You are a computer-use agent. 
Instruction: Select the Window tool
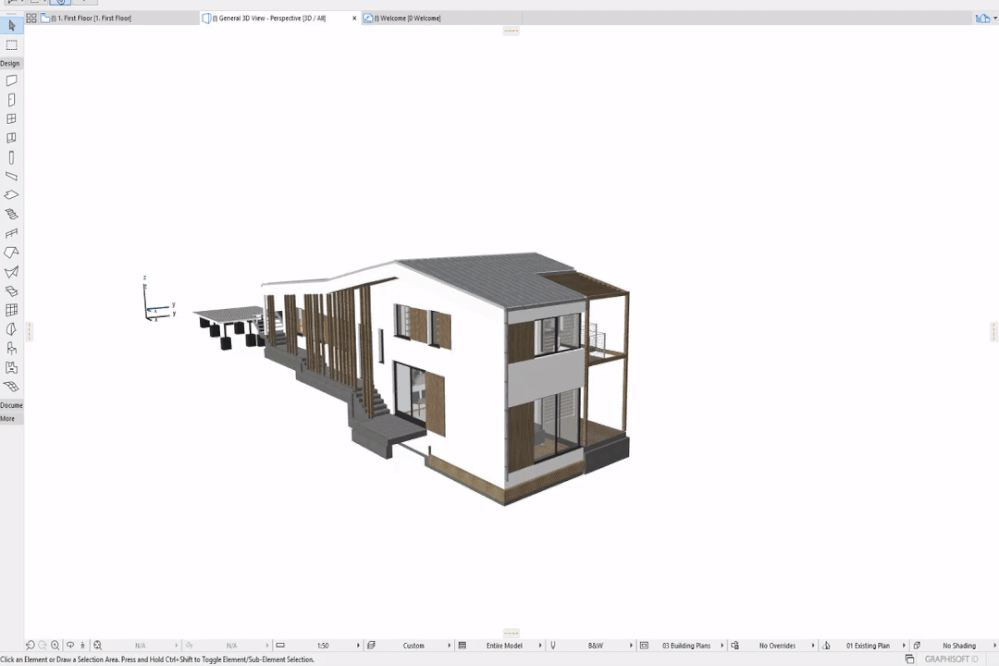[x=11, y=119]
